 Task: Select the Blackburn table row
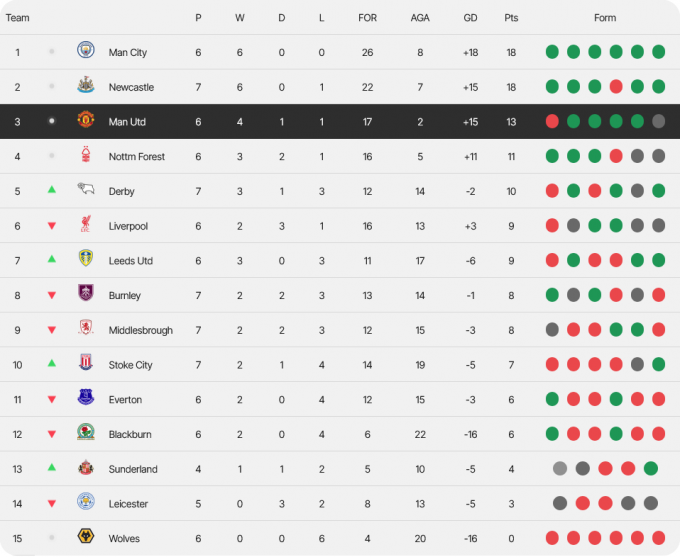[340, 434]
